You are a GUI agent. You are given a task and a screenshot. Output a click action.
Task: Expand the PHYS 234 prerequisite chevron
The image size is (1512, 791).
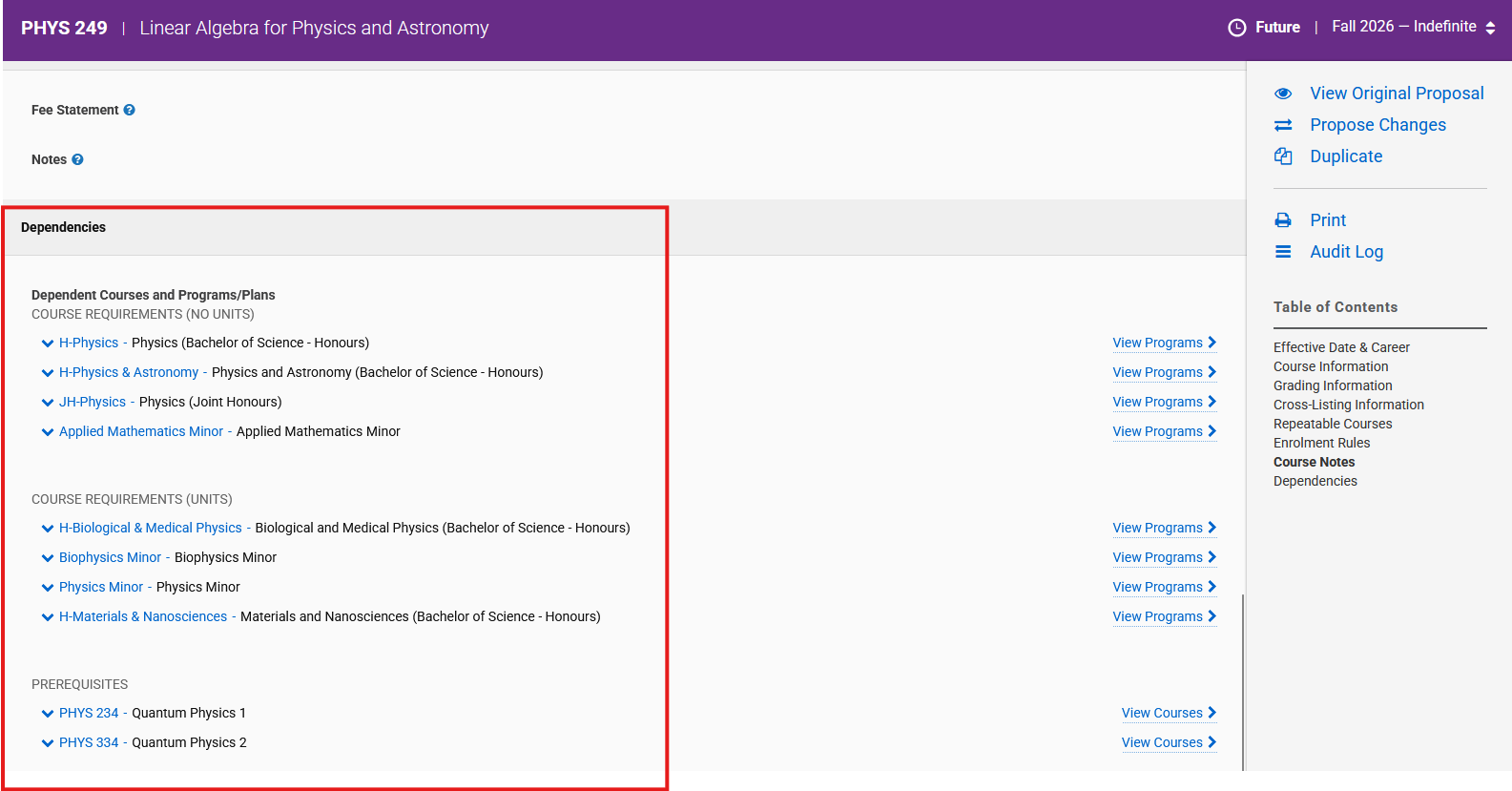point(48,714)
